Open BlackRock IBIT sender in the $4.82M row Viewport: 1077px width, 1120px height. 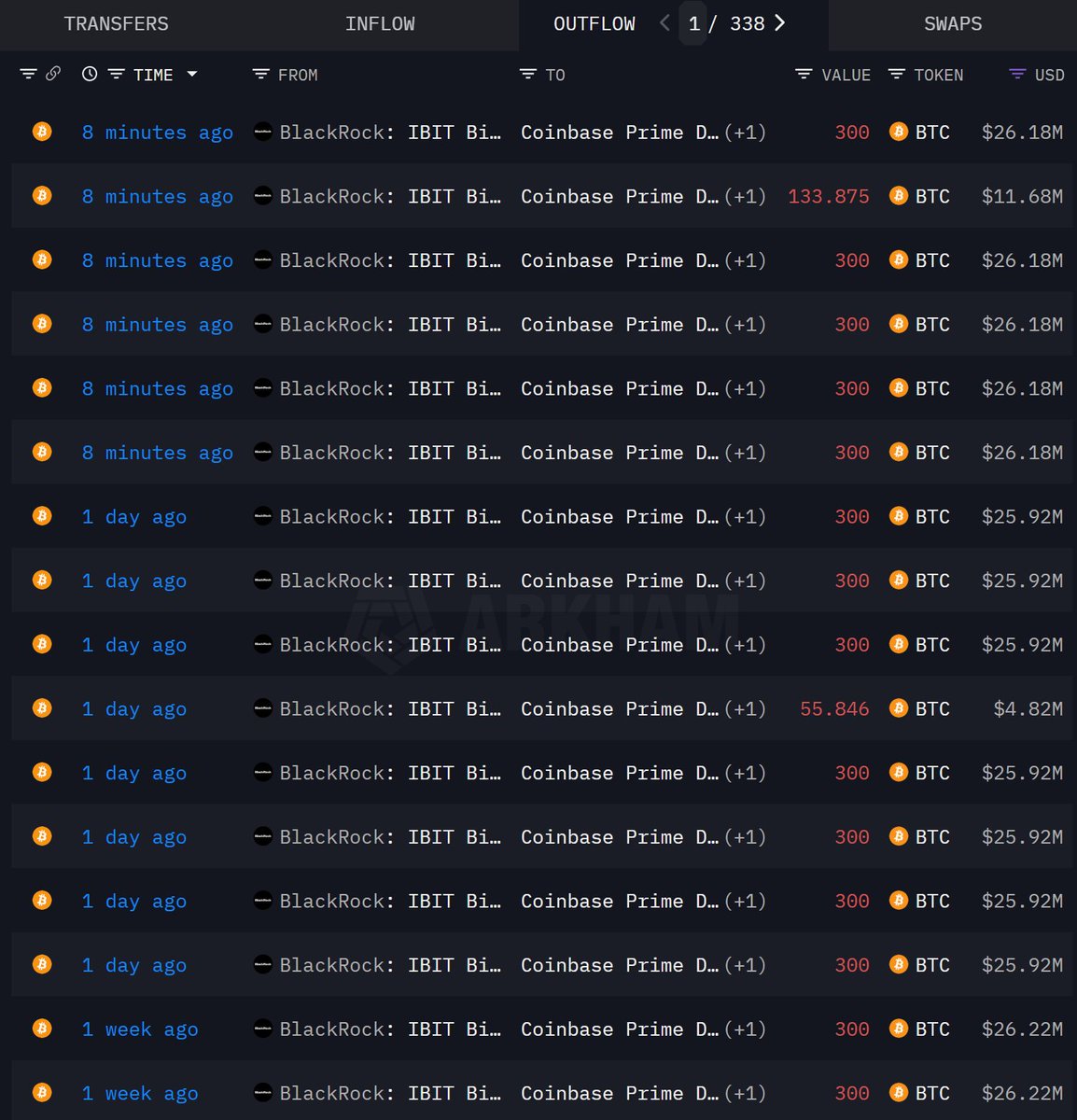tap(390, 709)
